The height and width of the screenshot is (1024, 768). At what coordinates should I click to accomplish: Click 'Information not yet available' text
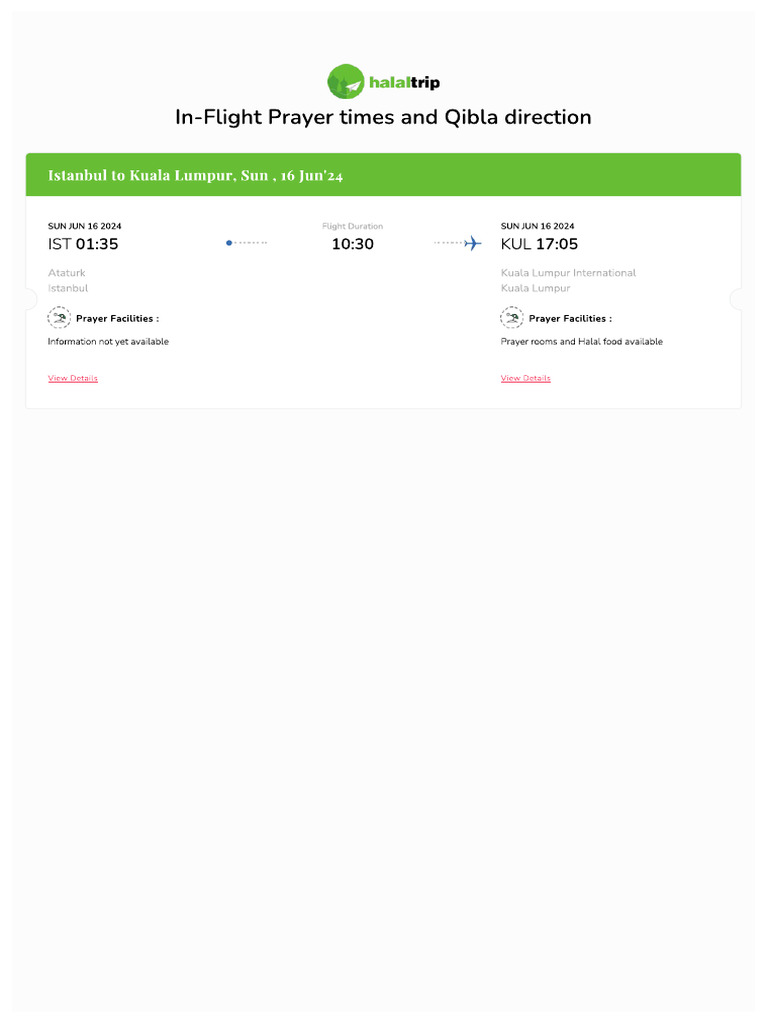pos(108,342)
